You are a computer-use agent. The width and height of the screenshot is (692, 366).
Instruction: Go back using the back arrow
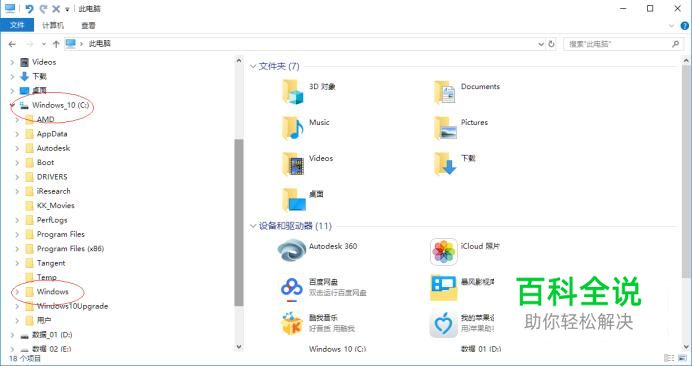click(12, 44)
